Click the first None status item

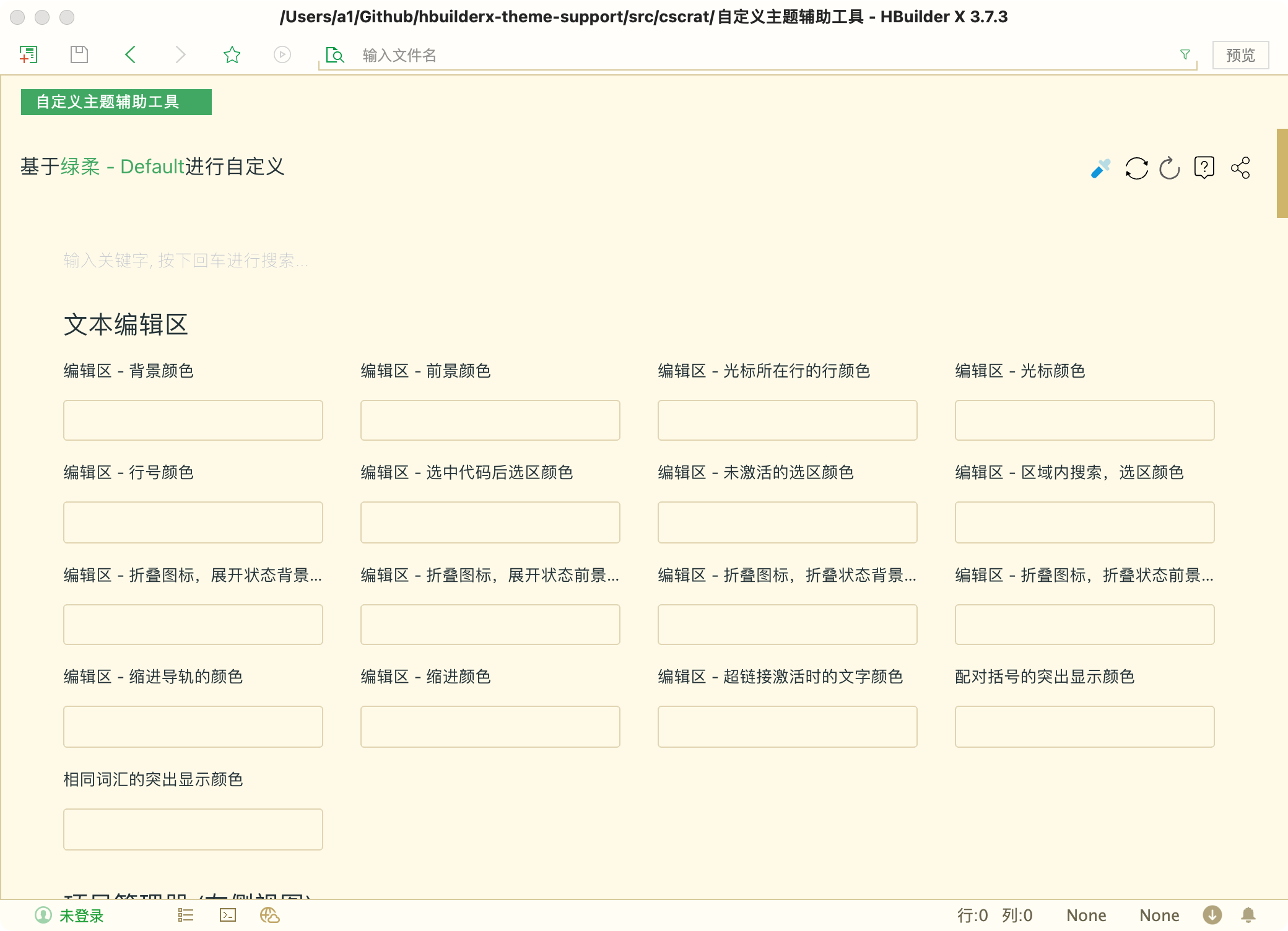(1086, 916)
